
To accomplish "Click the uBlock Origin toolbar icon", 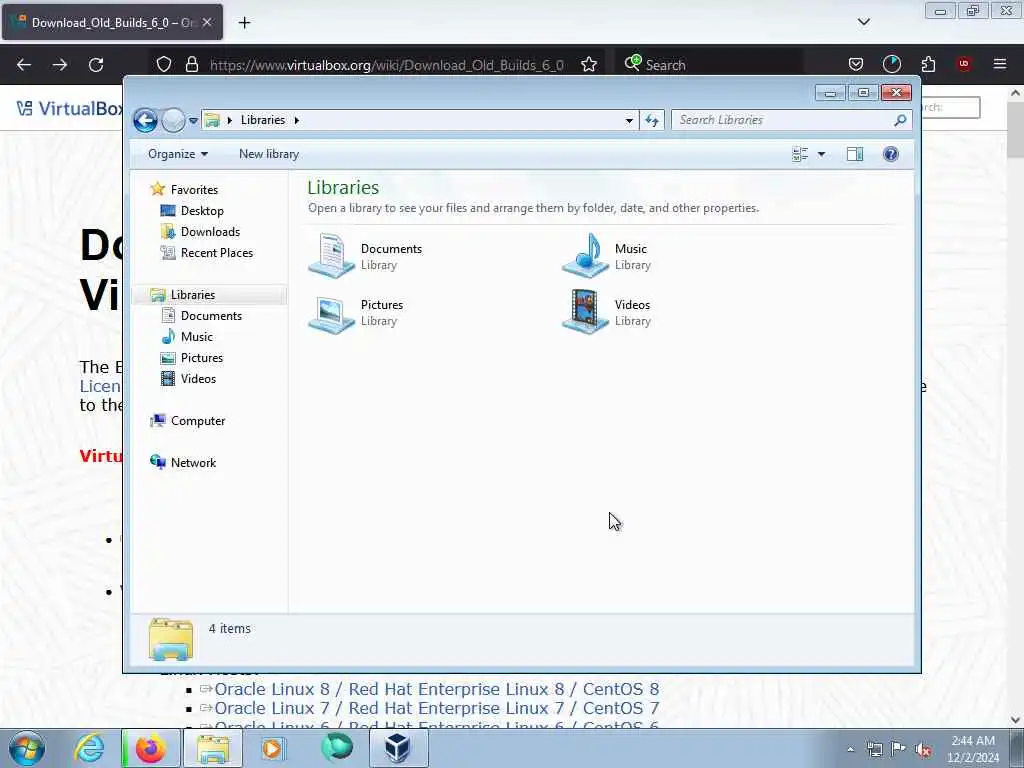I will (x=964, y=64).
